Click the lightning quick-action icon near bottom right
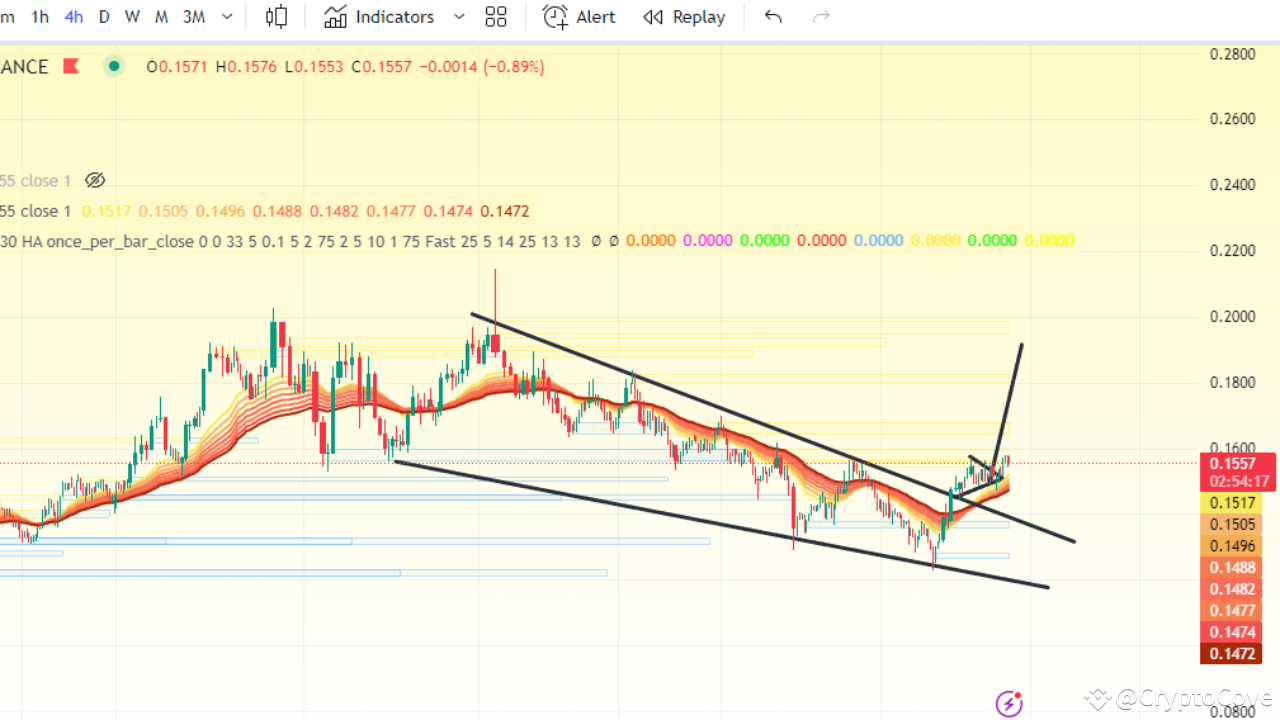The height and width of the screenshot is (720, 1280). pyautogui.click(x=1009, y=704)
